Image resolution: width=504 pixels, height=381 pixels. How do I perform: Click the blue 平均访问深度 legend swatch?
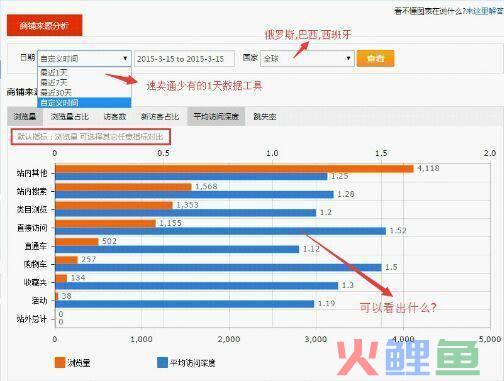(x=162, y=363)
